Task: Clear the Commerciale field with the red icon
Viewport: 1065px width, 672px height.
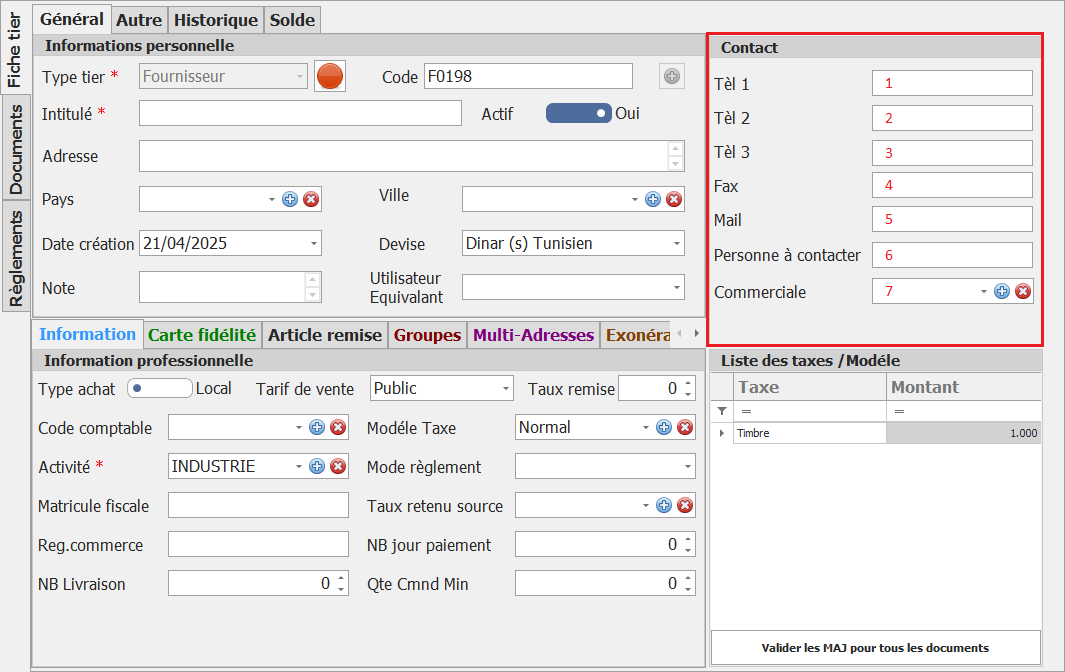Action: 1023,291
